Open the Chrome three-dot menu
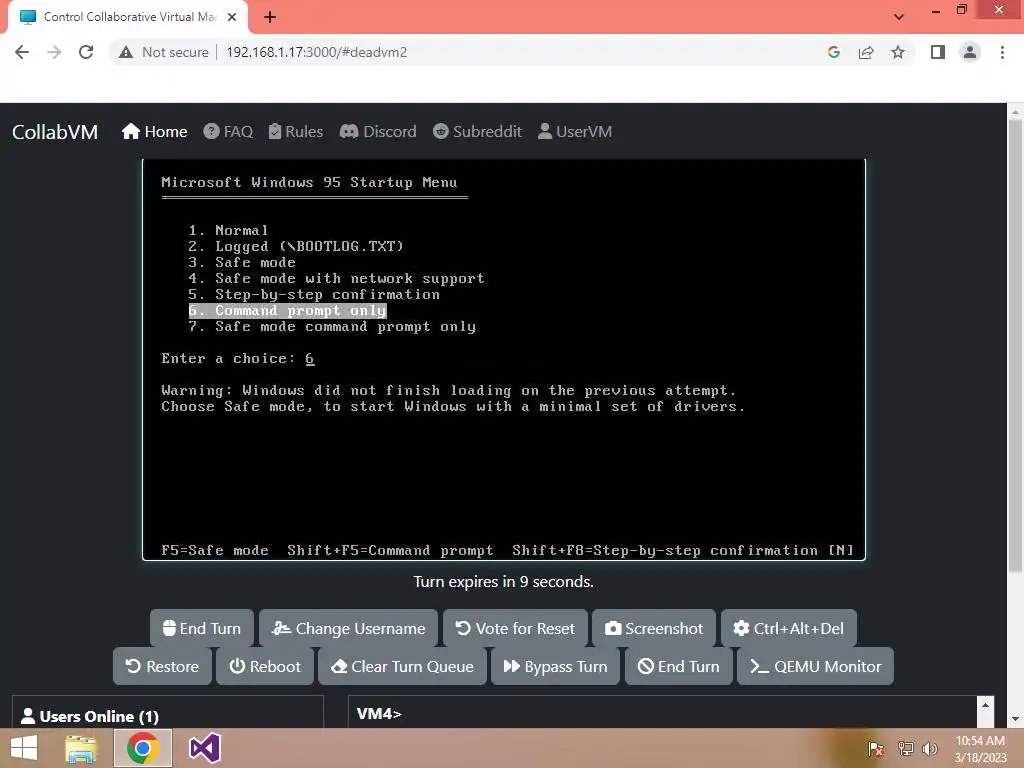Viewport: 1024px width, 768px height. [1002, 52]
